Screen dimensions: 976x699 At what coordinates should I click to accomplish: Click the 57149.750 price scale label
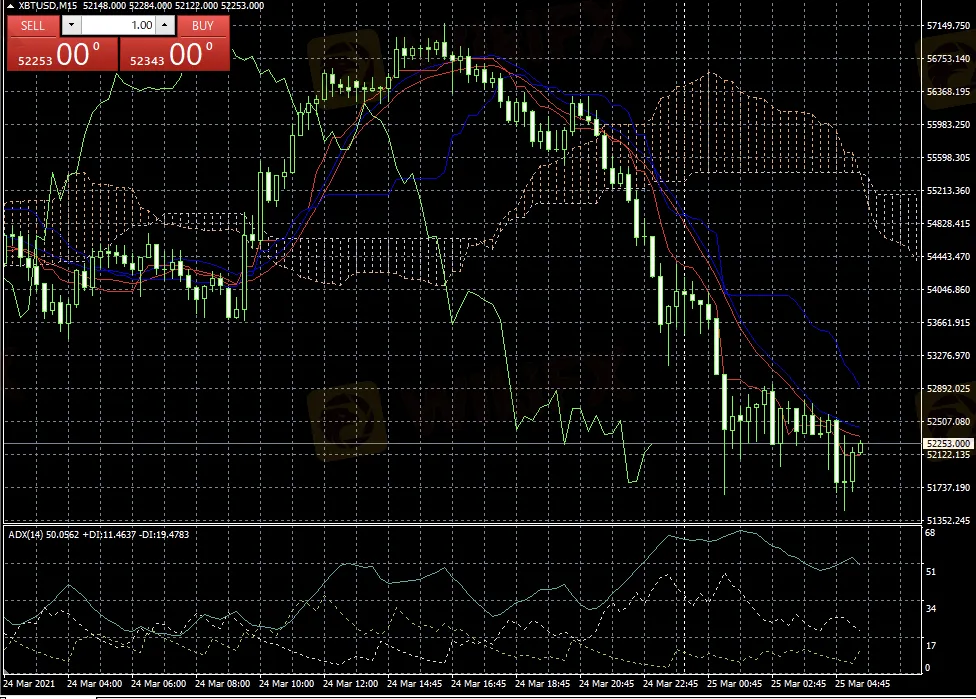[948, 26]
